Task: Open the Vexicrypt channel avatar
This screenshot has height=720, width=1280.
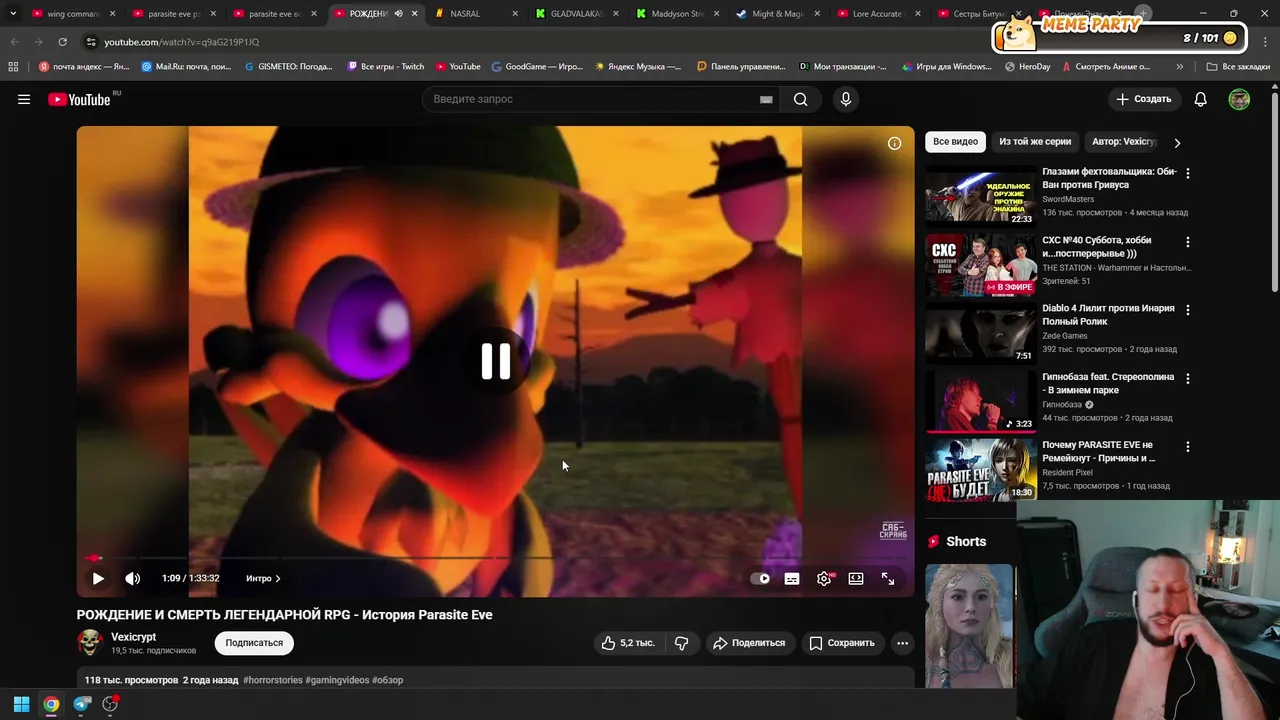Action: tap(90, 642)
